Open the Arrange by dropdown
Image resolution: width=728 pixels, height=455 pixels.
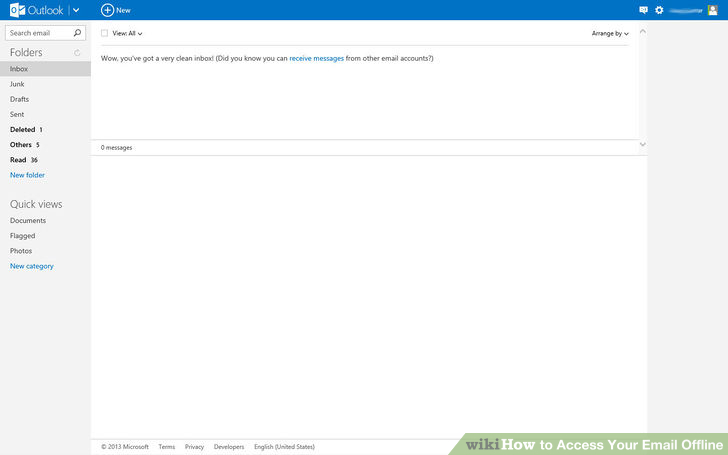click(610, 33)
